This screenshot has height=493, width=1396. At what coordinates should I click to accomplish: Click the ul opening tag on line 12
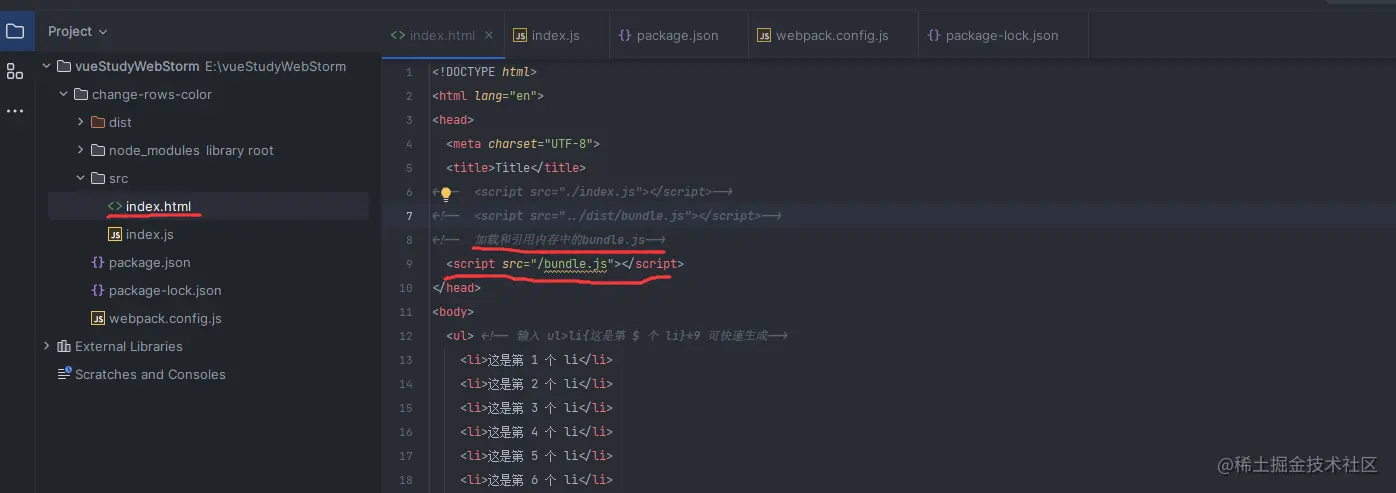coord(460,336)
